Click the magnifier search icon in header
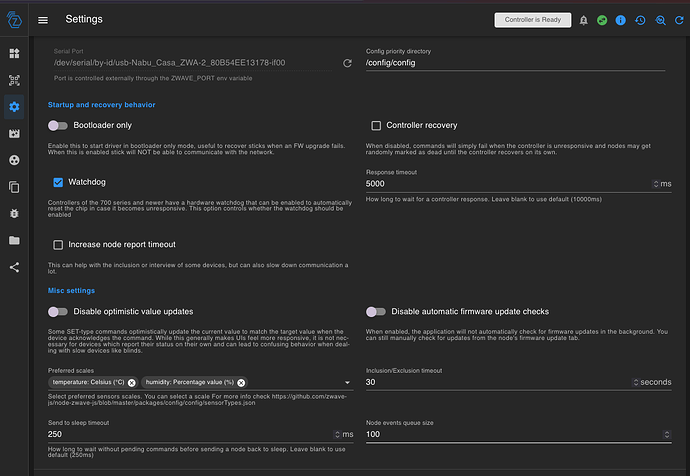Image resolution: width=690 pixels, height=476 pixels. coord(660,20)
